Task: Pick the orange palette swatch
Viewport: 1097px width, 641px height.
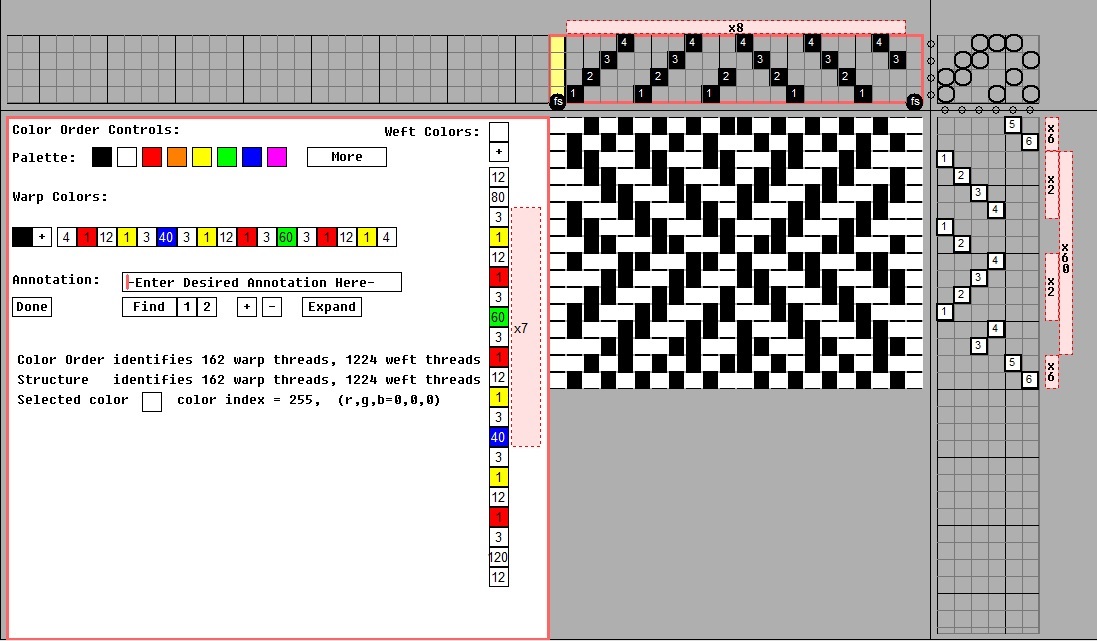Action: (177, 157)
